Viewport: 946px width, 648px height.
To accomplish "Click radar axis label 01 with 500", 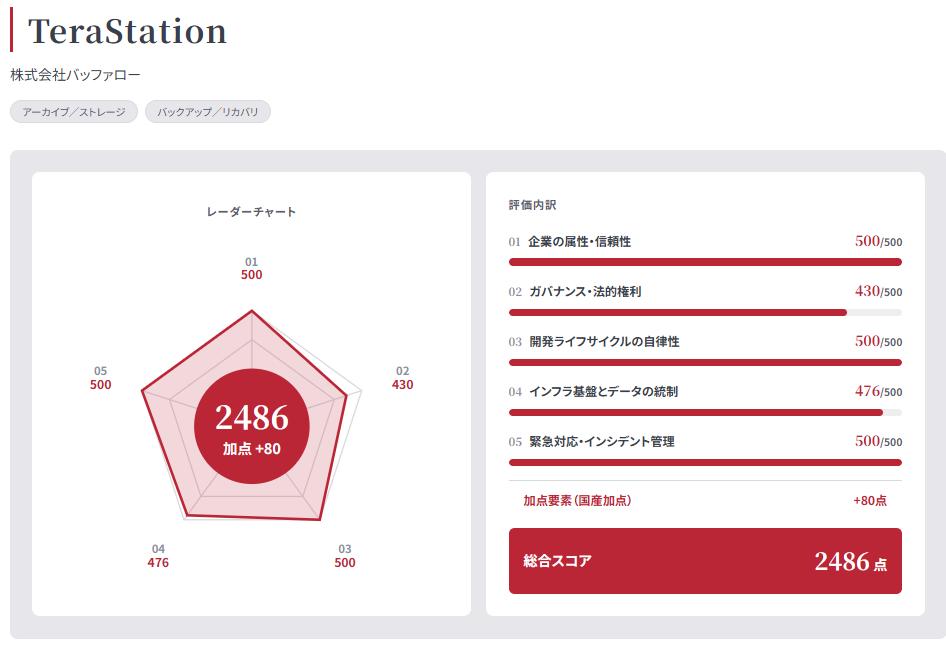I will point(252,268).
